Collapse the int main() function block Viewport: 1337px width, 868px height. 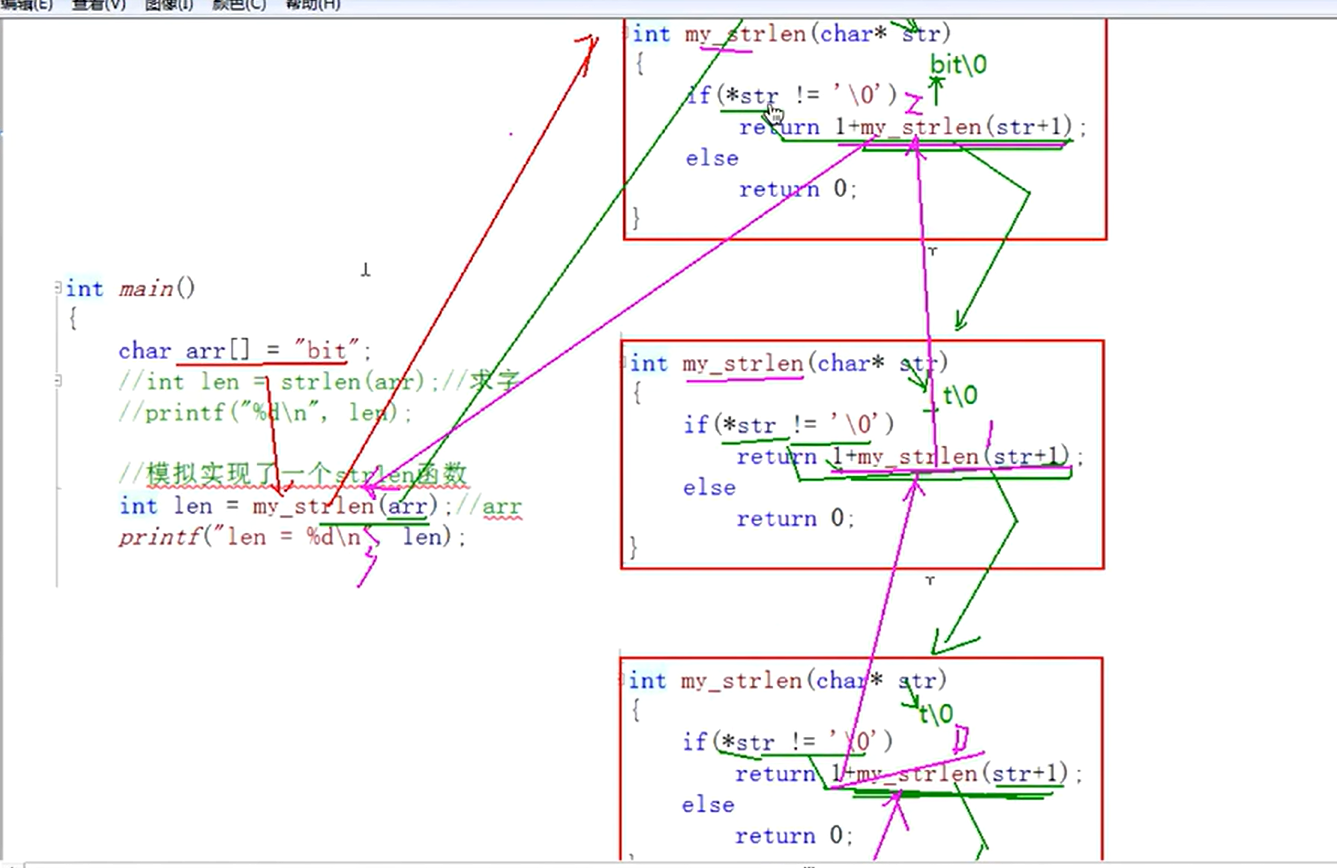tap(58, 289)
